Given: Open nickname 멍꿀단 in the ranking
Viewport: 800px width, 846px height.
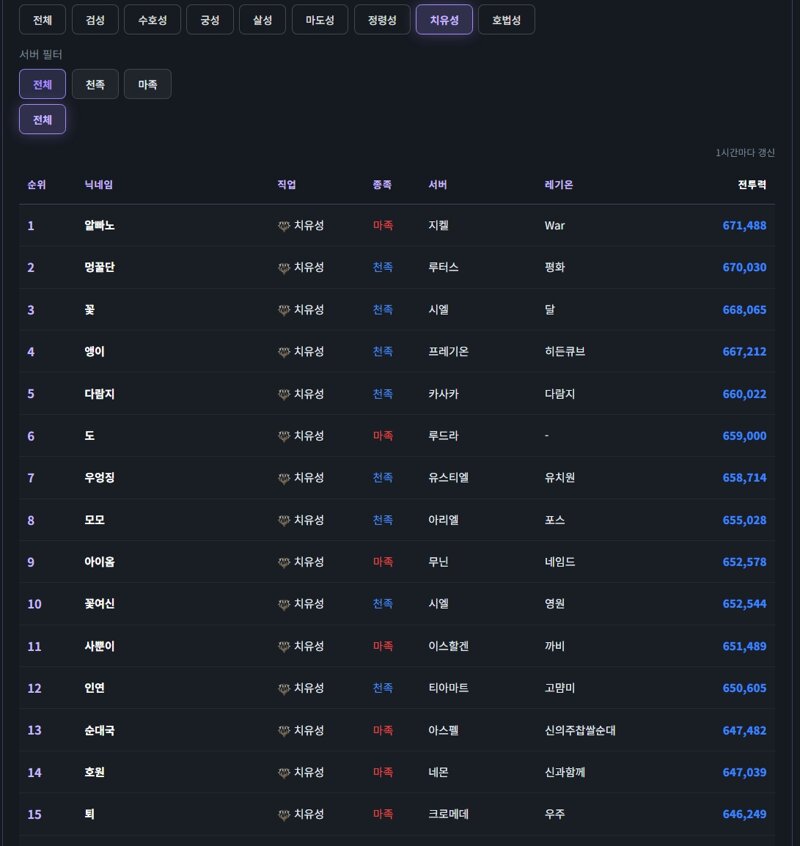Looking at the screenshot, I should [x=99, y=267].
